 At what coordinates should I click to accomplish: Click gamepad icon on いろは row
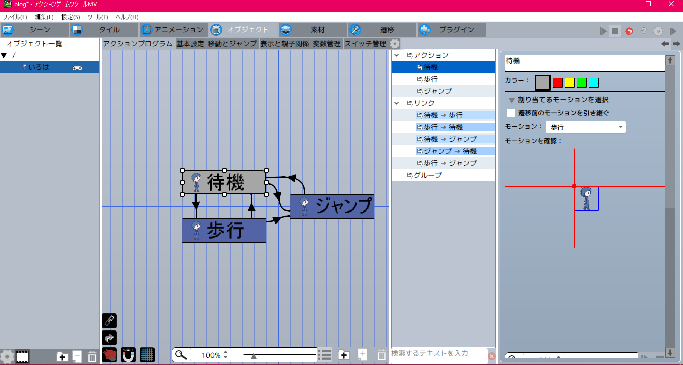point(78,68)
